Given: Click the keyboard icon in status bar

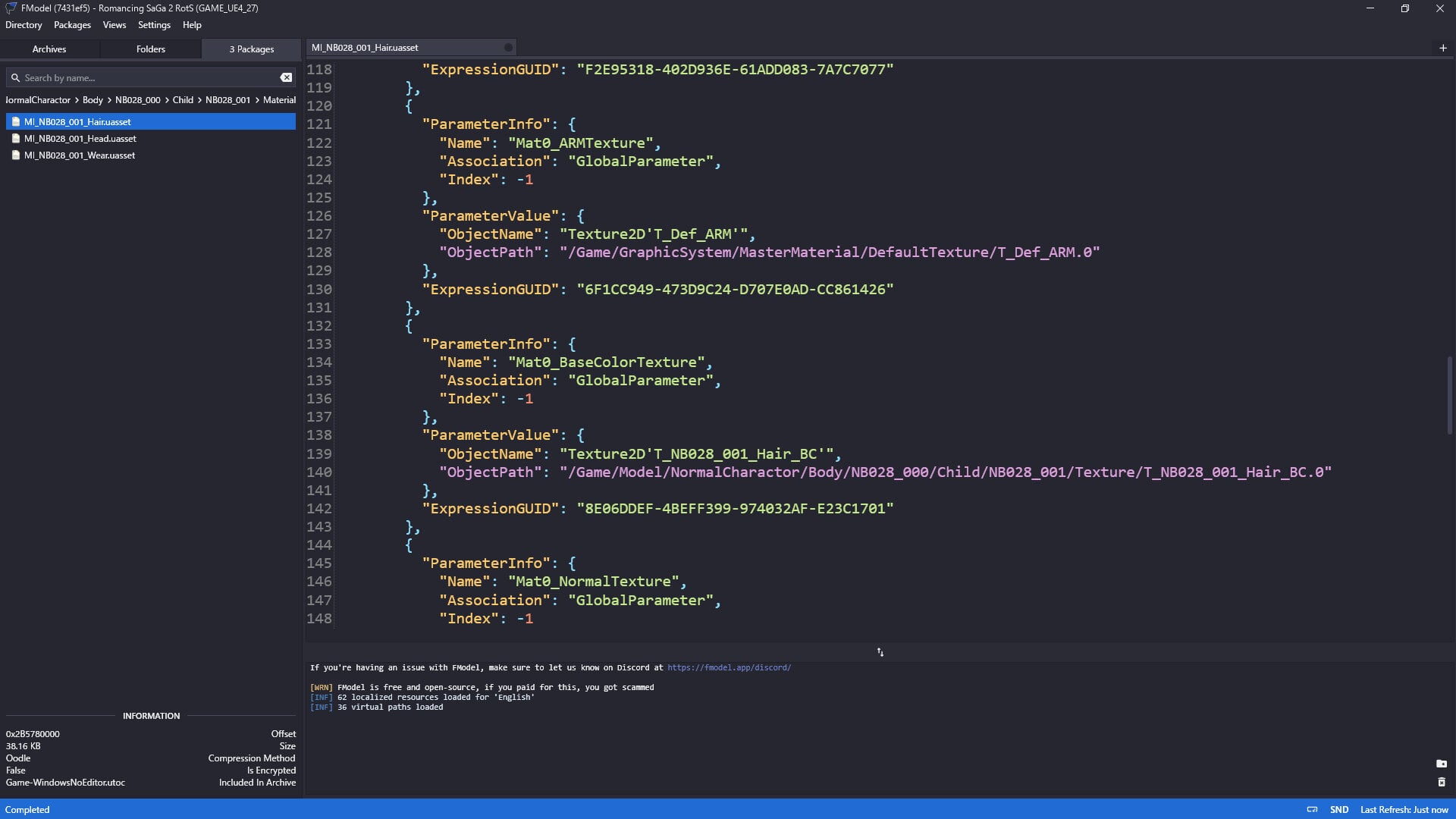Looking at the screenshot, I should (x=1312, y=809).
